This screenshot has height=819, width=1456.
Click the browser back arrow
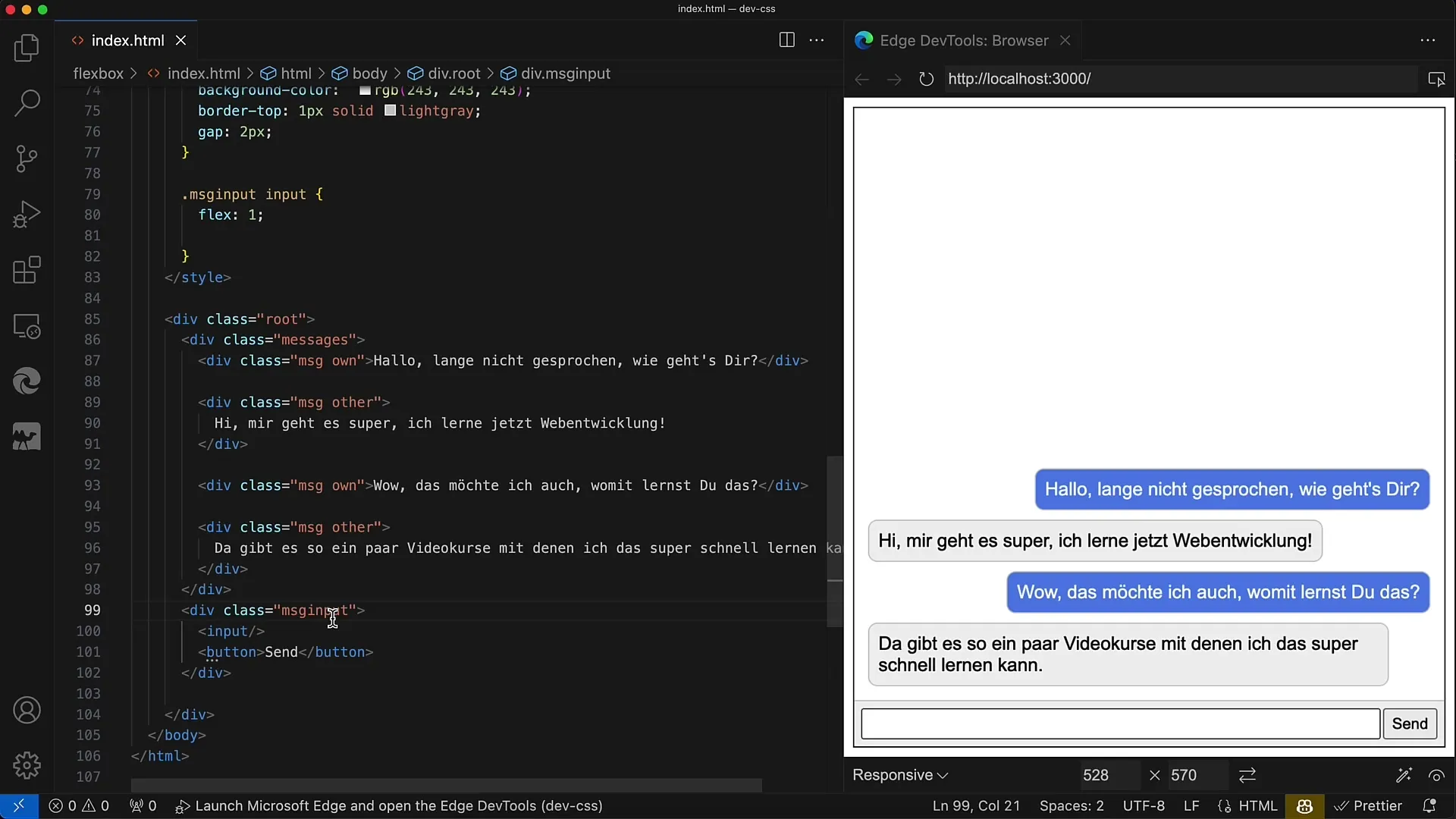pos(861,79)
